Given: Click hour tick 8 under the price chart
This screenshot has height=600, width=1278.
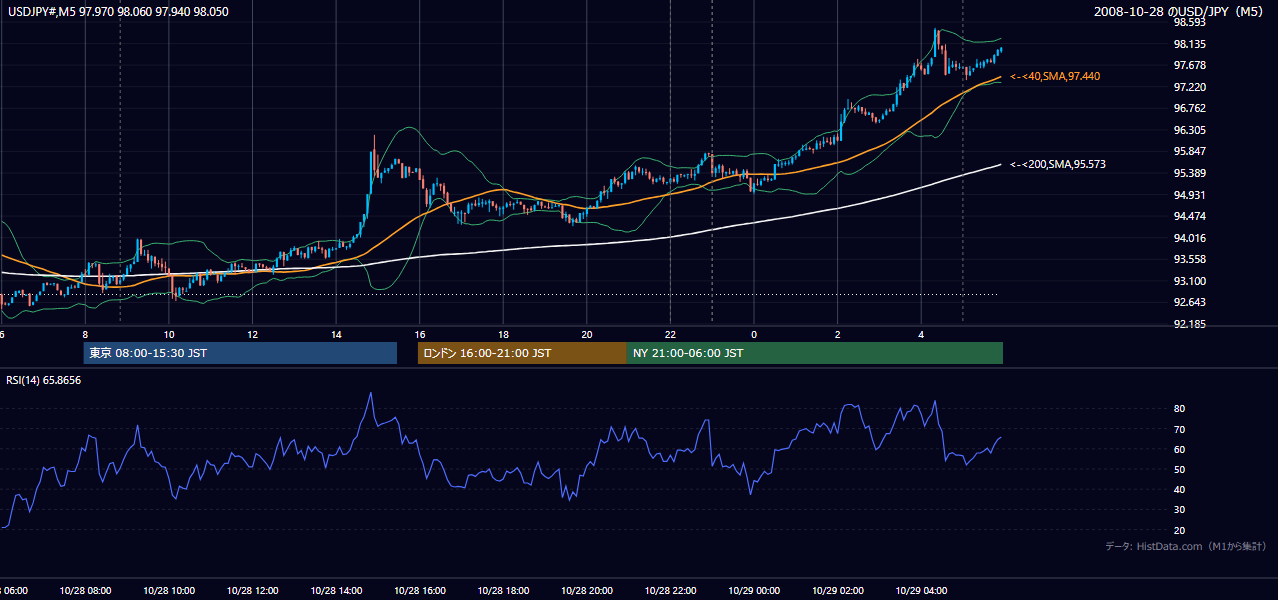Looking at the screenshot, I should 85,334.
